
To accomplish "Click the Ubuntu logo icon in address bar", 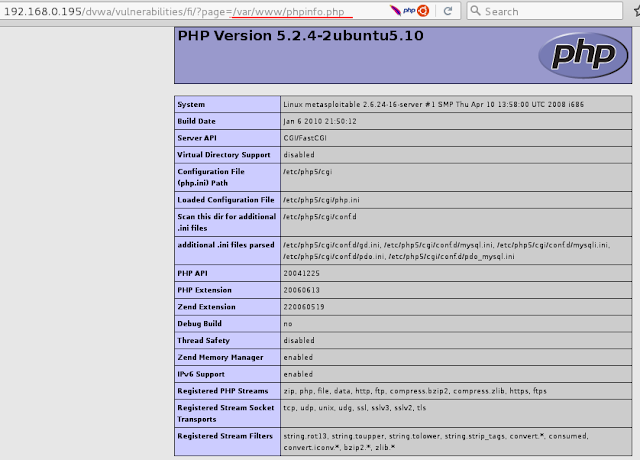I will click(423, 11).
